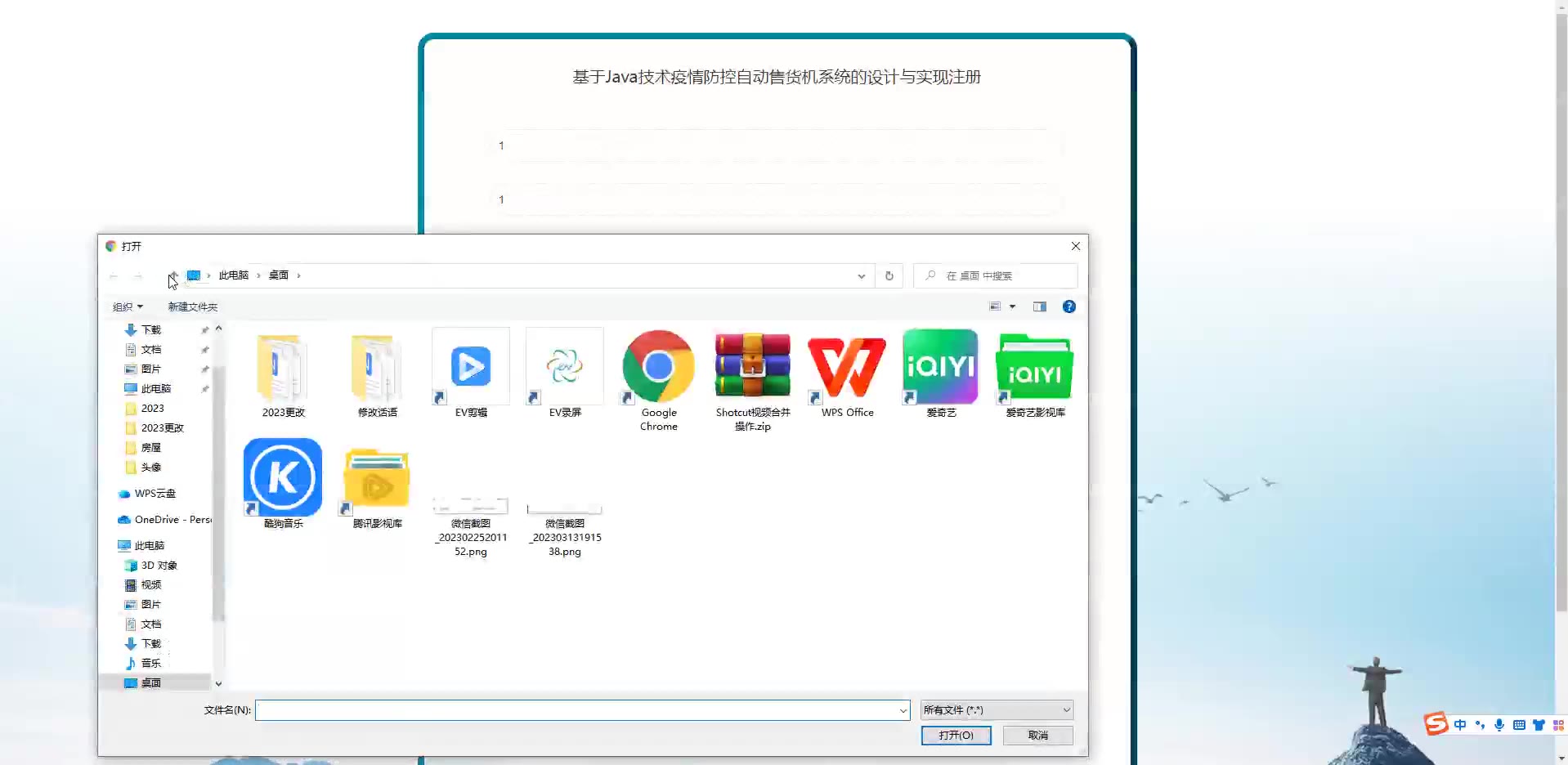The image size is (1568, 765).
Task: Close the 打开 dialog
Action: coord(1075,246)
